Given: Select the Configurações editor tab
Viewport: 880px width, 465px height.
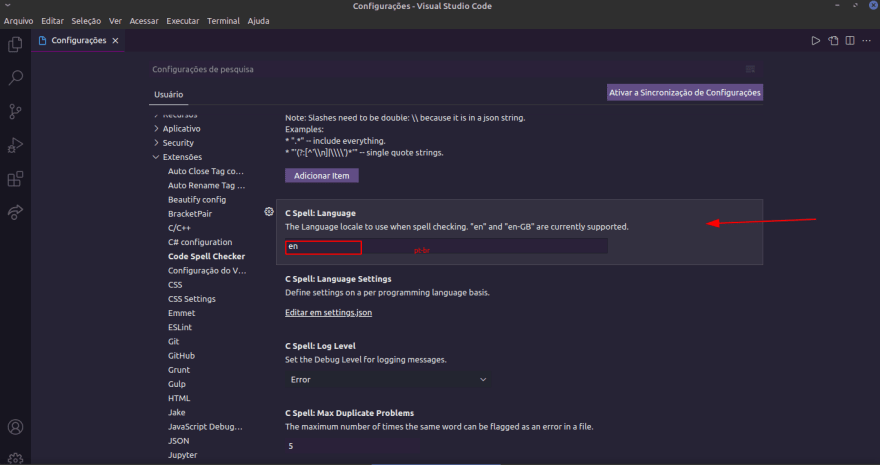Looking at the screenshot, I should pos(78,40).
